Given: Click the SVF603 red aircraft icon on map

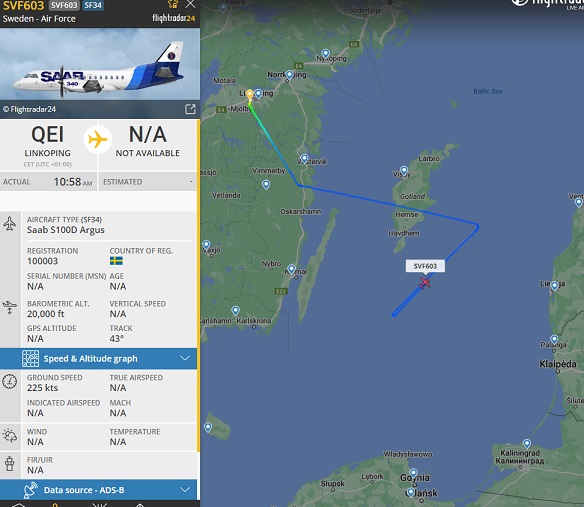Looking at the screenshot, I should click(x=425, y=283).
